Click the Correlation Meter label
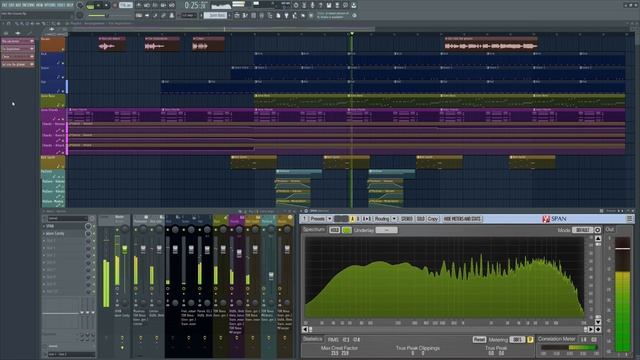The width and height of the screenshot is (640, 360). (x=557, y=339)
